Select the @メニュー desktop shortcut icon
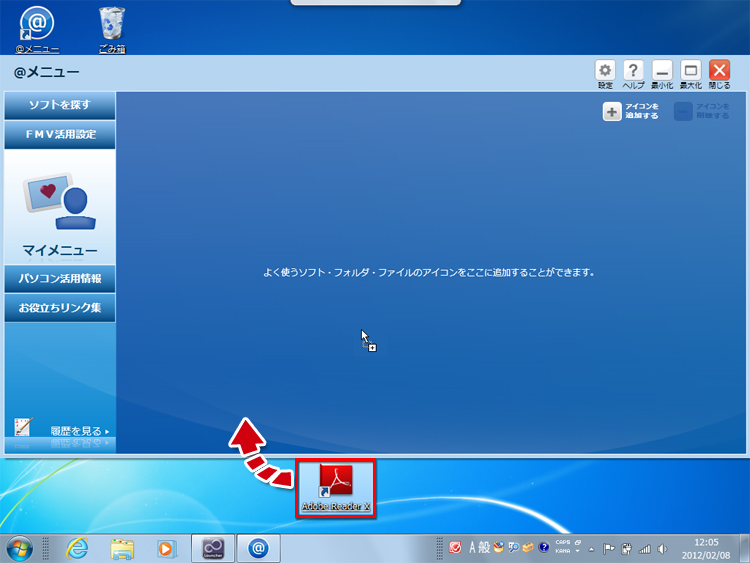This screenshot has width=750, height=563. (37, 28)
